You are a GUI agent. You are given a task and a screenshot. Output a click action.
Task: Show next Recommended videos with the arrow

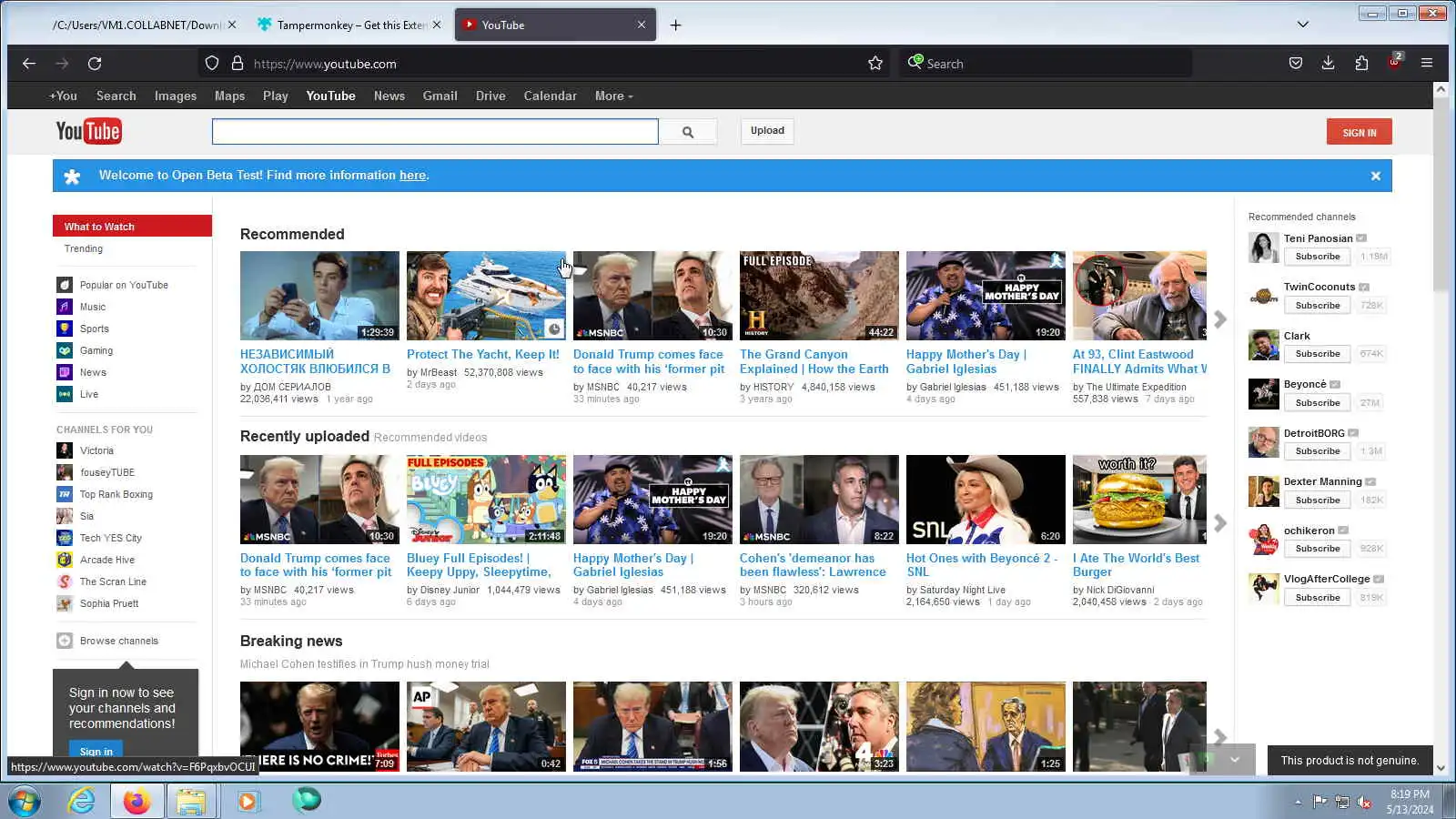pyautogui.click(x=1220, y=319)
